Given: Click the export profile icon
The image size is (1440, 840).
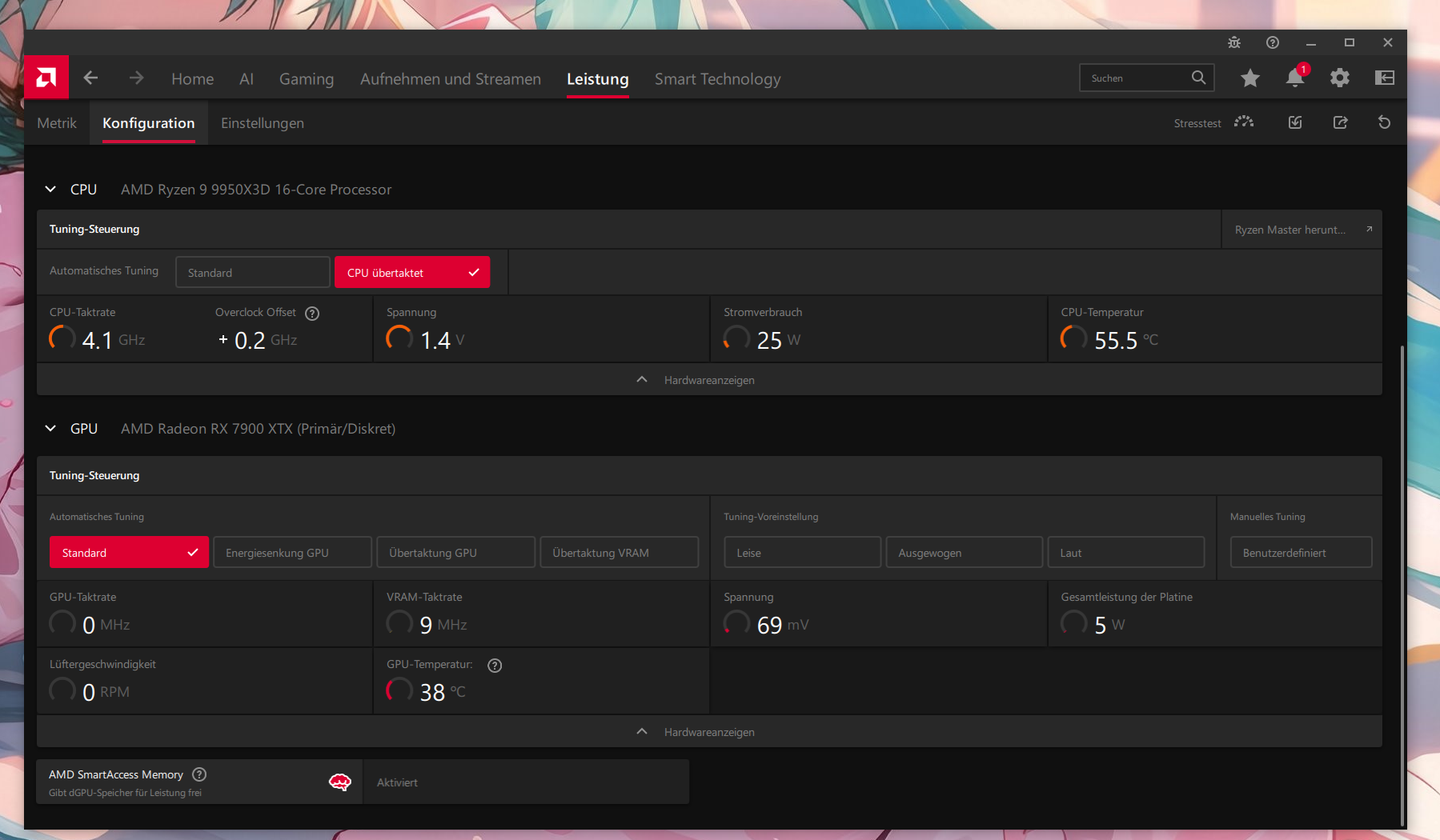Looking at the screenshot, I should (x=1341, y=122).
